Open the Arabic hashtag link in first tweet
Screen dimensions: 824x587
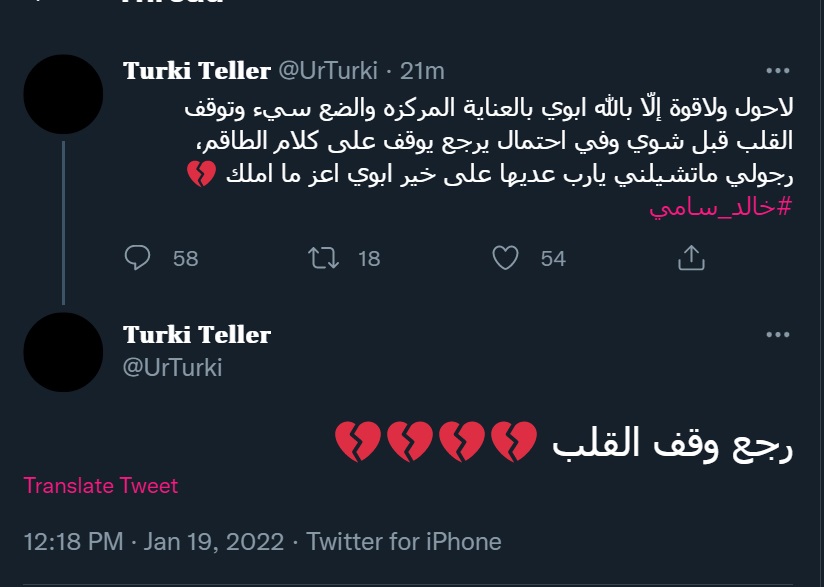coord(720,208)
